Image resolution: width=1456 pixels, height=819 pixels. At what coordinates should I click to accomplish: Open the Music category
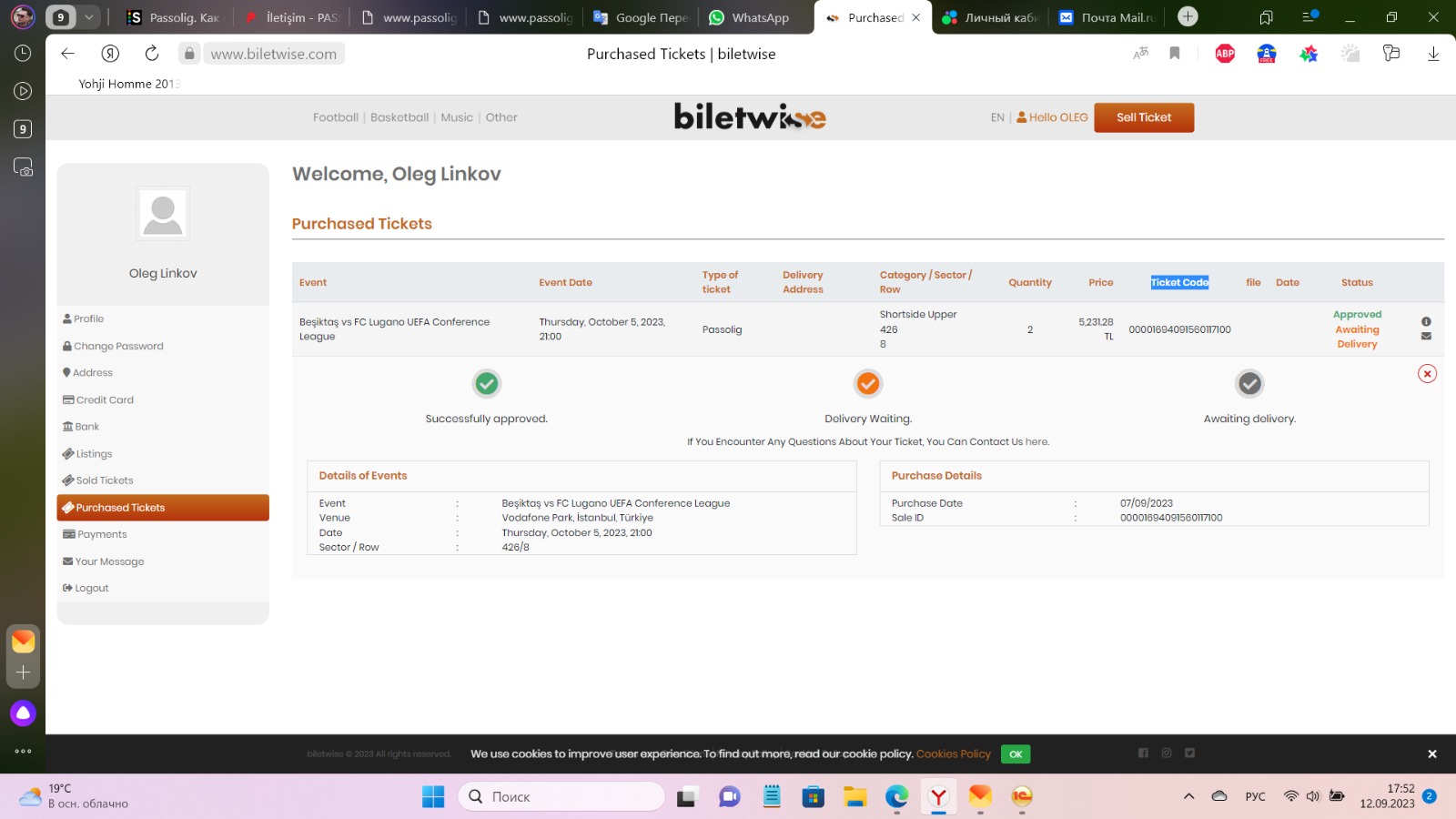457,117
